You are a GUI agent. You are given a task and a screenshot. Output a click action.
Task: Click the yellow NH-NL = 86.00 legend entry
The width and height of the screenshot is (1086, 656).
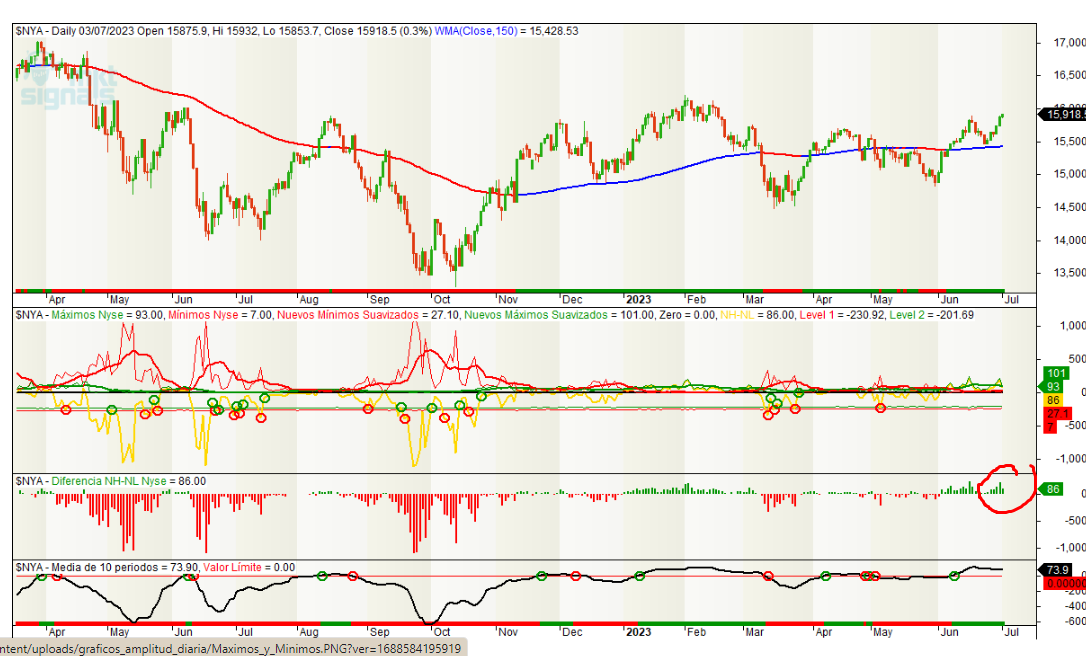pyautogui.click(x=758, y=315)
